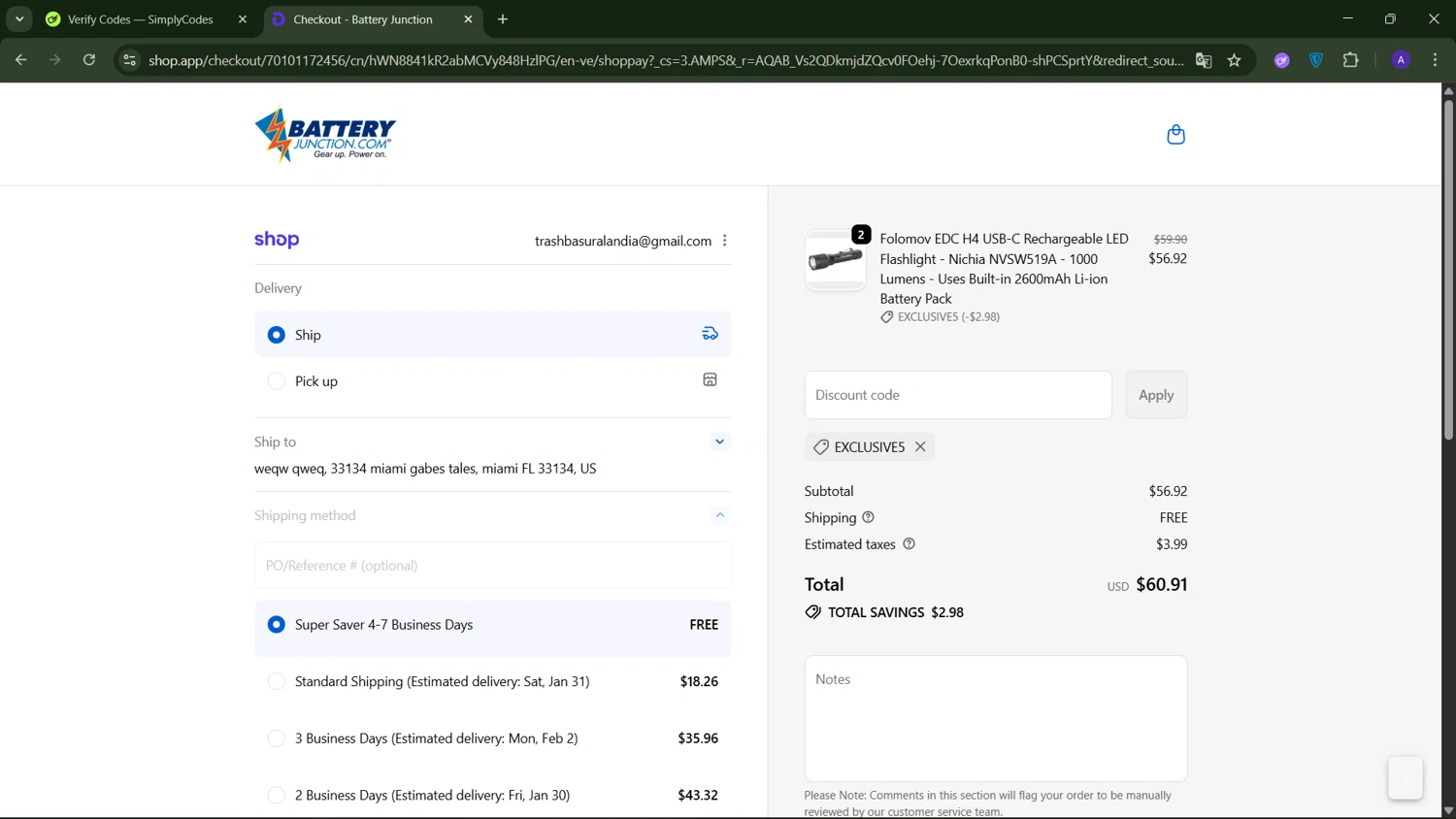Collapse the Shipping method section

[719, 515]
